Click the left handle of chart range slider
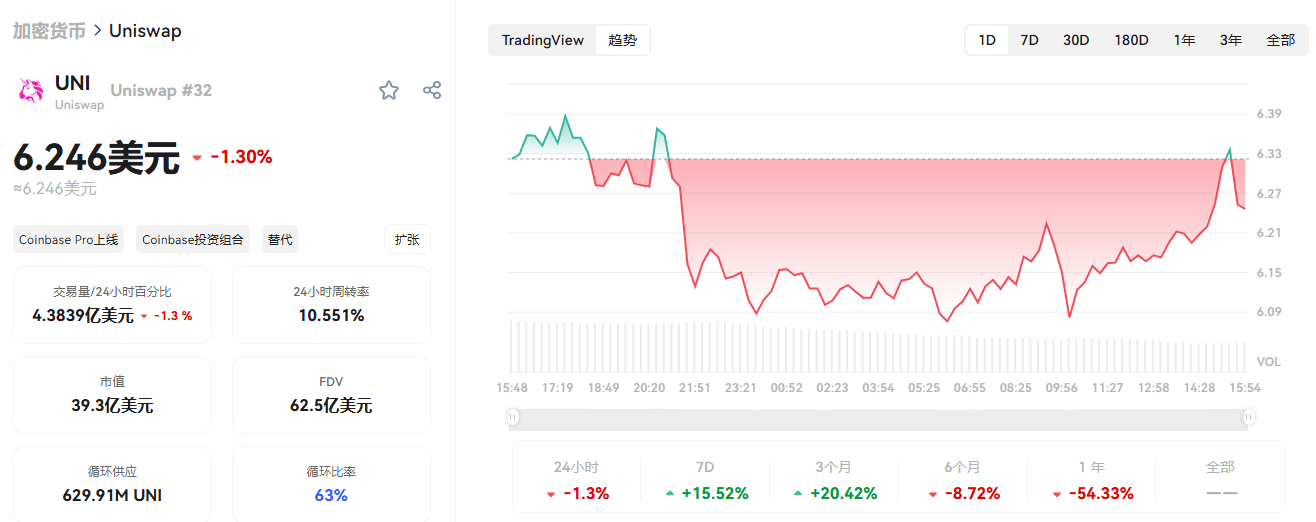Viewport: 1316px width, 522px height. tap(513, 417)
